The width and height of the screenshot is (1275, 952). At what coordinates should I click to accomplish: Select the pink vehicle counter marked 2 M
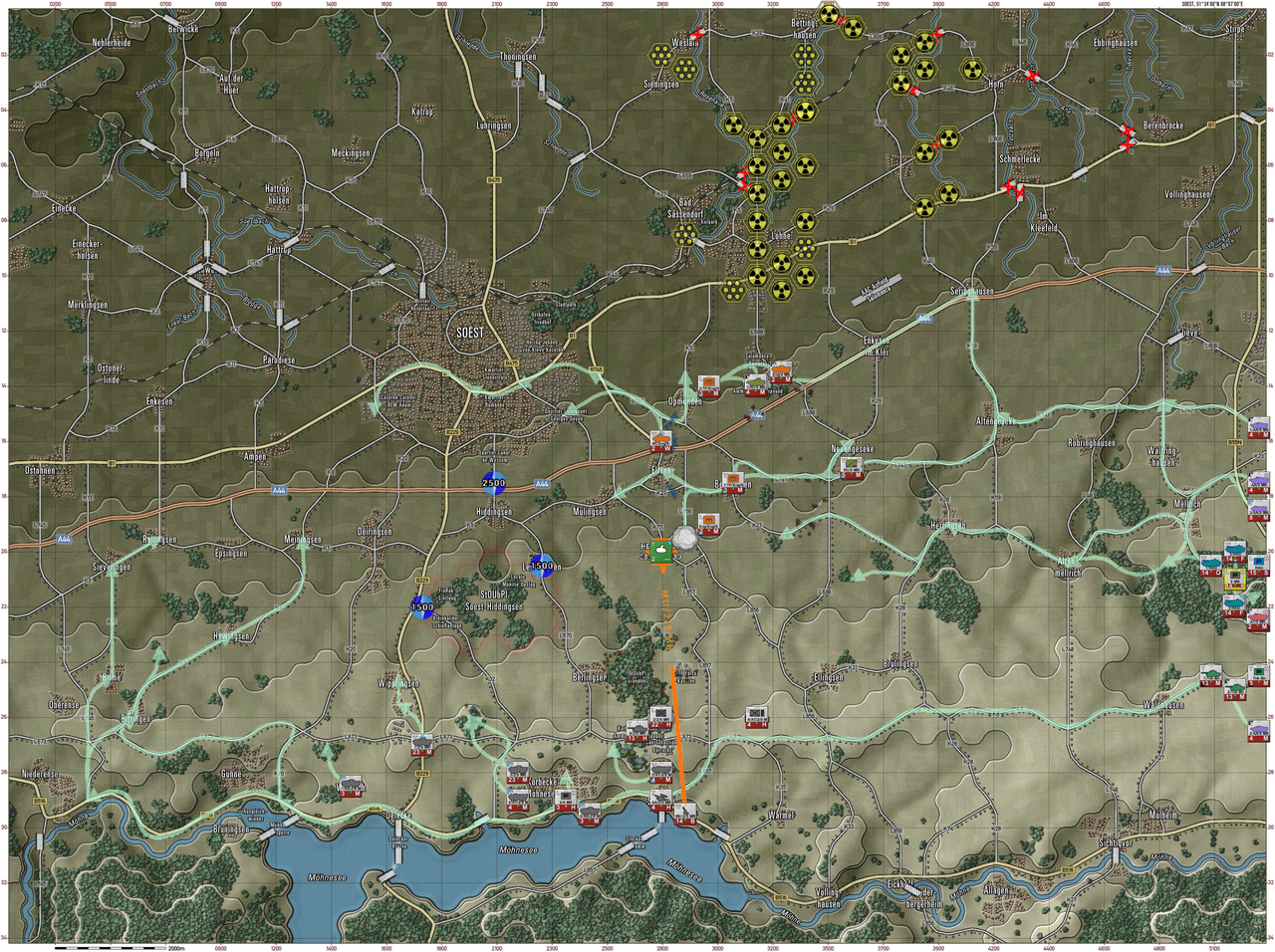pos(1258,619)
